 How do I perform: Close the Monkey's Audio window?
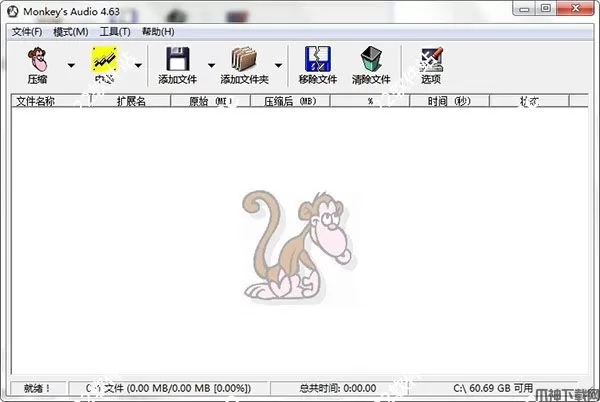(576, 9)
